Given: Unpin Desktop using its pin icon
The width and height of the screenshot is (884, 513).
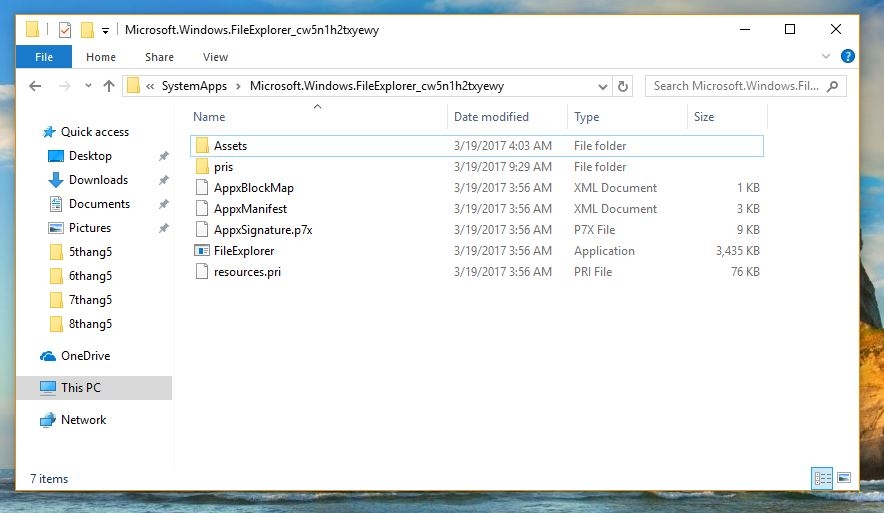Looking at the screenshot, I should click(x=163, y=156).
